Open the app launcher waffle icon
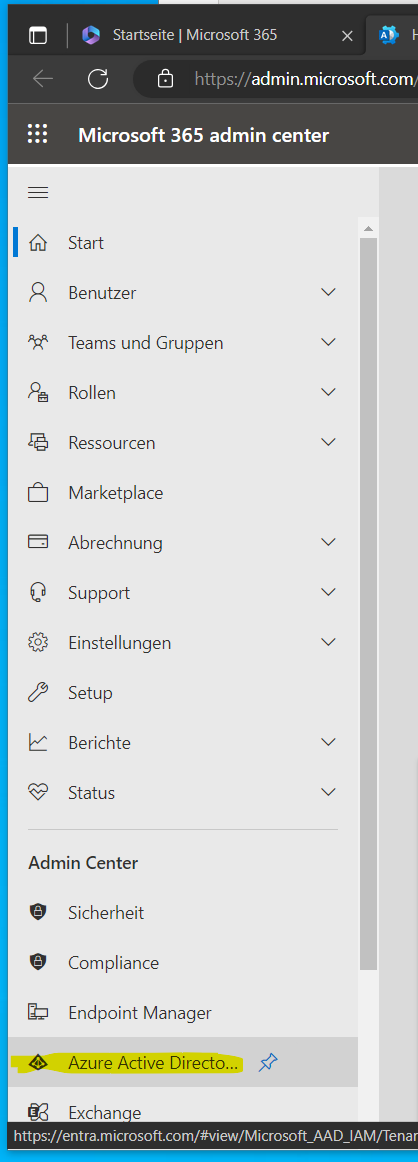This screenshot has width=418, height=1162. pyautogui.click(x=37, y=134)
